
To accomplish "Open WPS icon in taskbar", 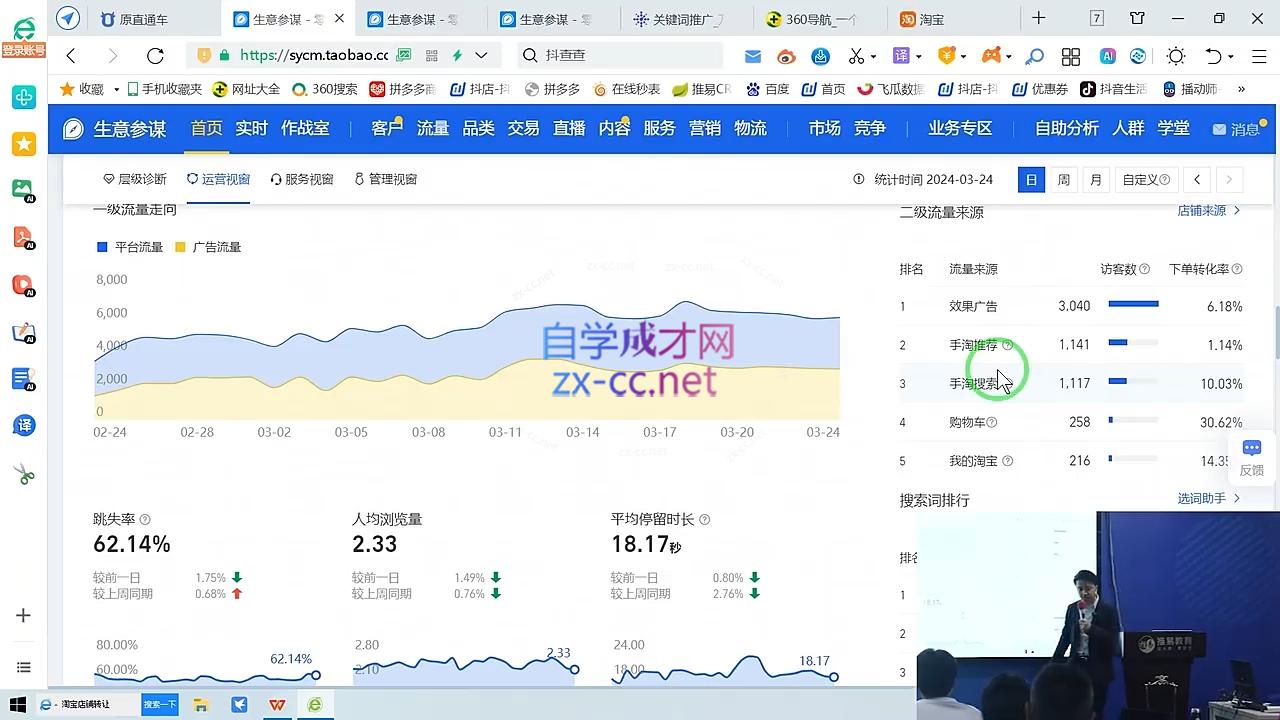I will (x=277, y=705).
